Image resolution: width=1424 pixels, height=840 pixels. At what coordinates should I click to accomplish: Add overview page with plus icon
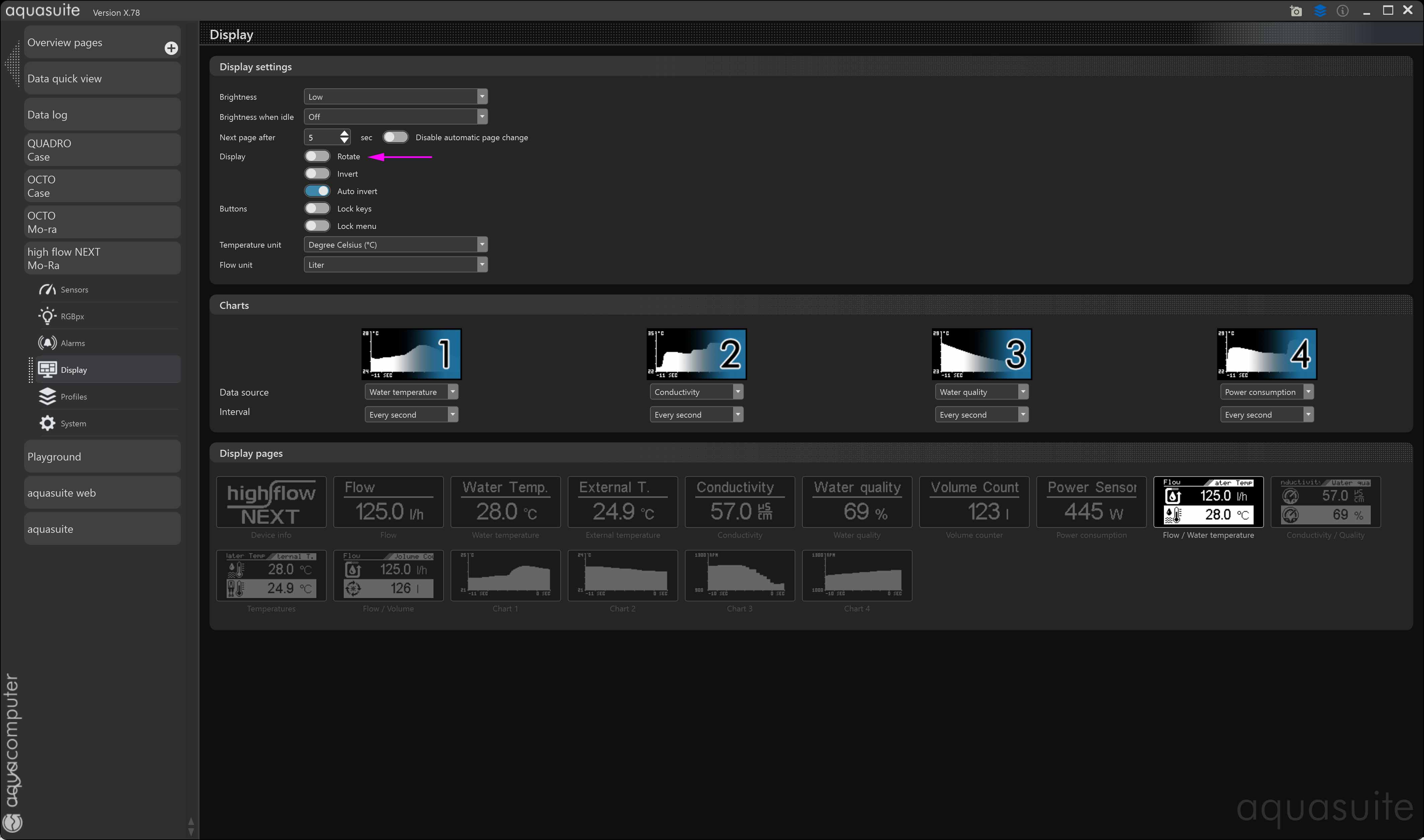coord(171,48)
